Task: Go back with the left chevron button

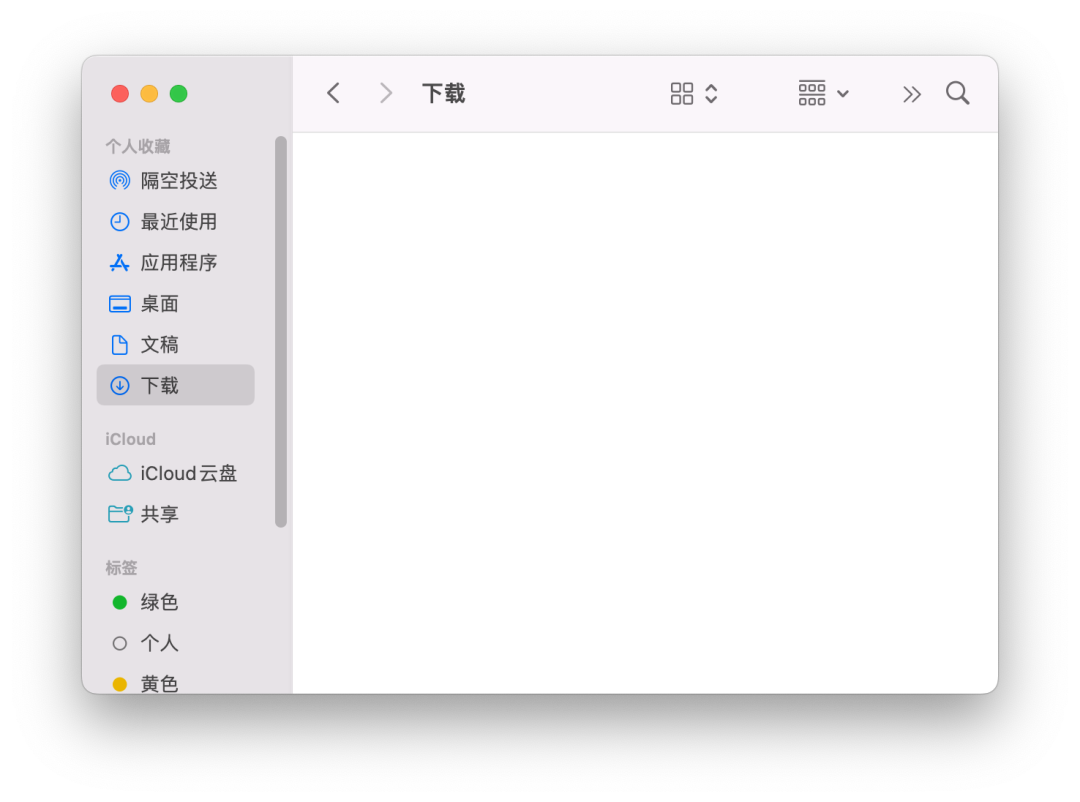Action: (333, 93)
